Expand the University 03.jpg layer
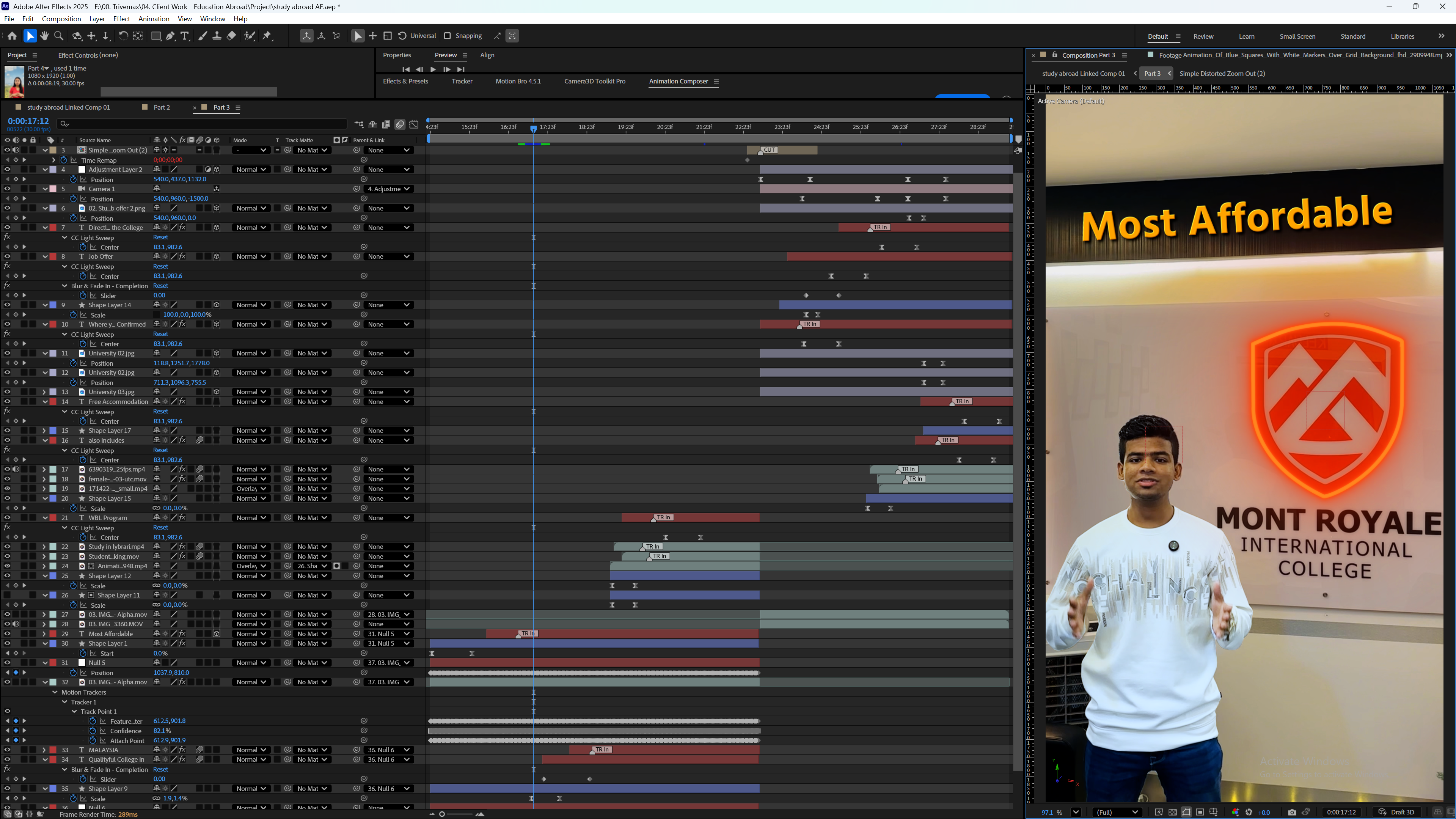 point(44,392)
